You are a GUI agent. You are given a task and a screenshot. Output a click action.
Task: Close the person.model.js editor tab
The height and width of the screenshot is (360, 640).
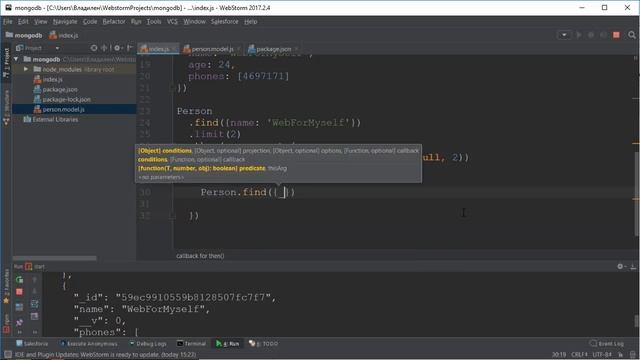click(239, 49)
